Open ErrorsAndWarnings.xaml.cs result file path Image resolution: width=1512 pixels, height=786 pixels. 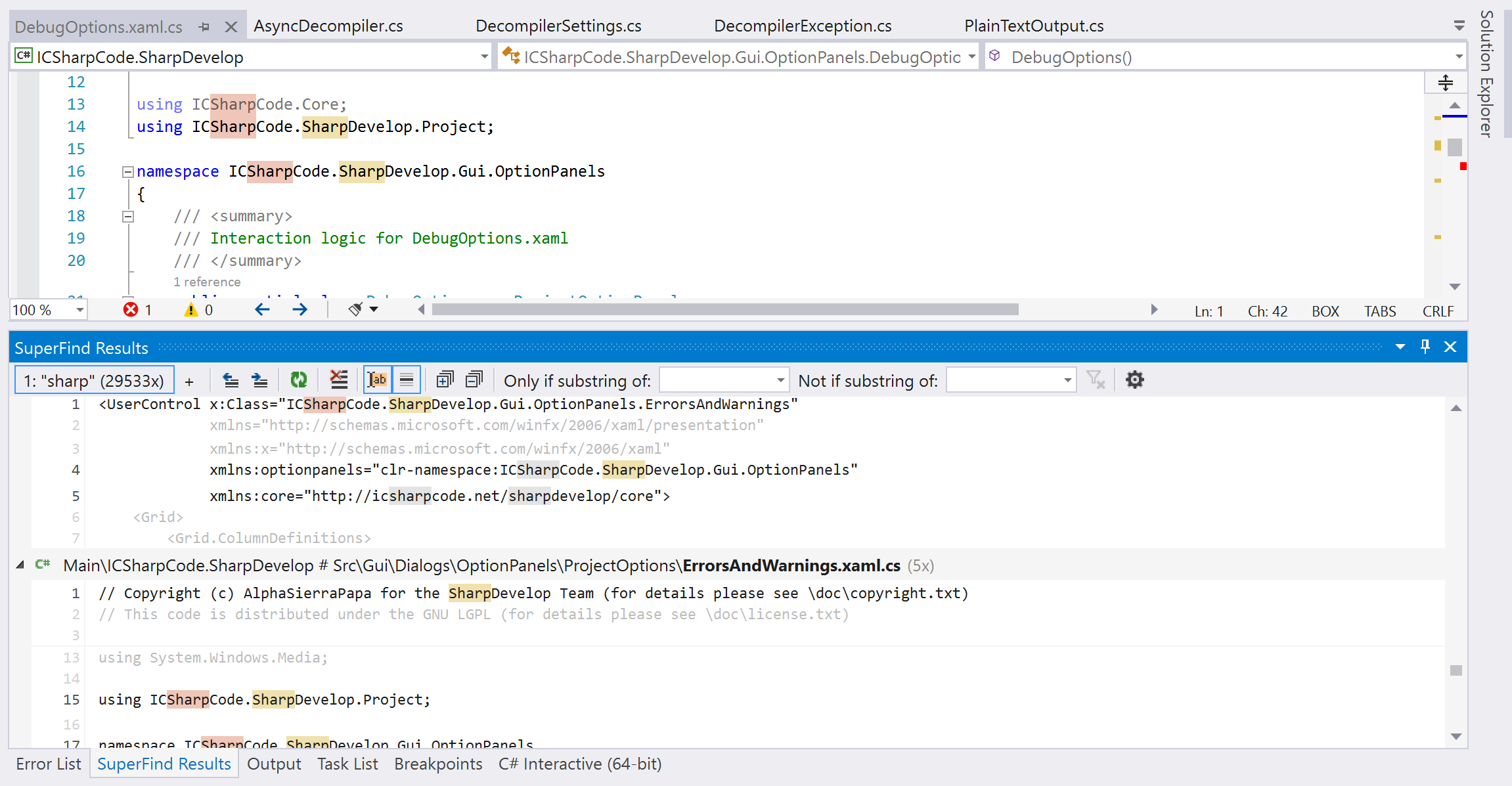481,565
